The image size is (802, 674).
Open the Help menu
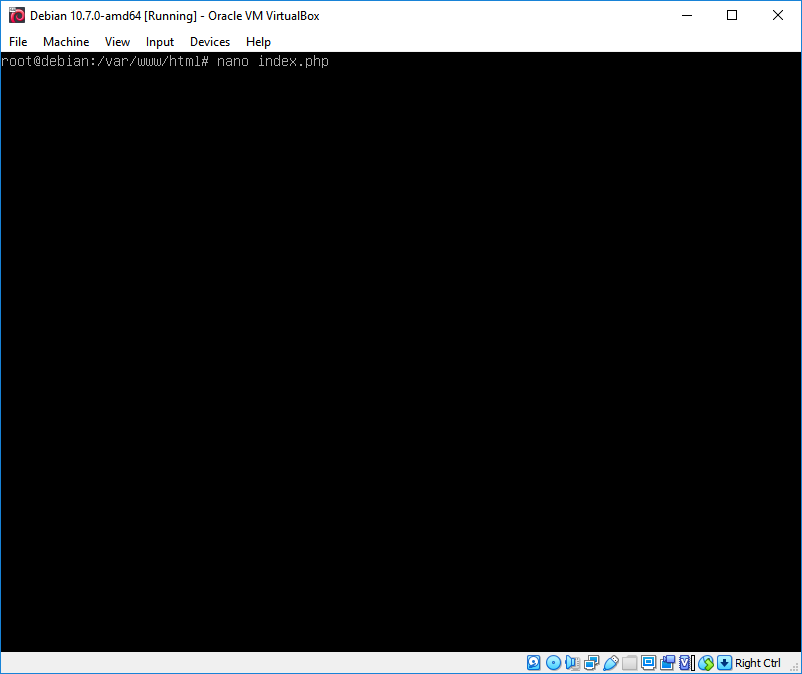pyautogui.click(x=258, y=42)
